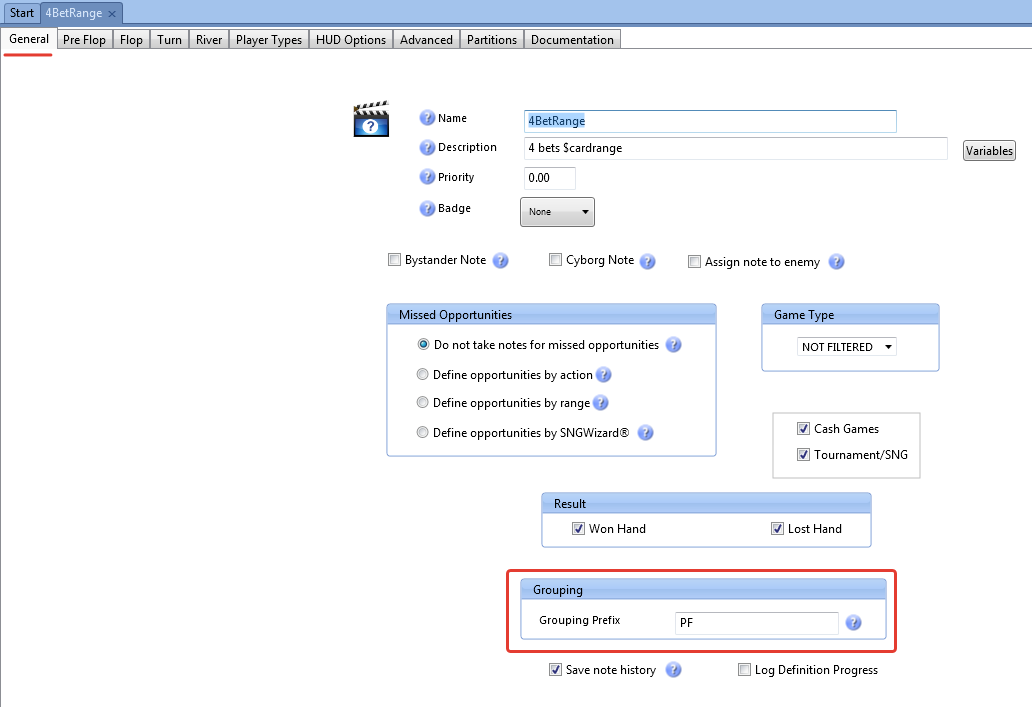Open help for the Name field

[x=427, y=118]
